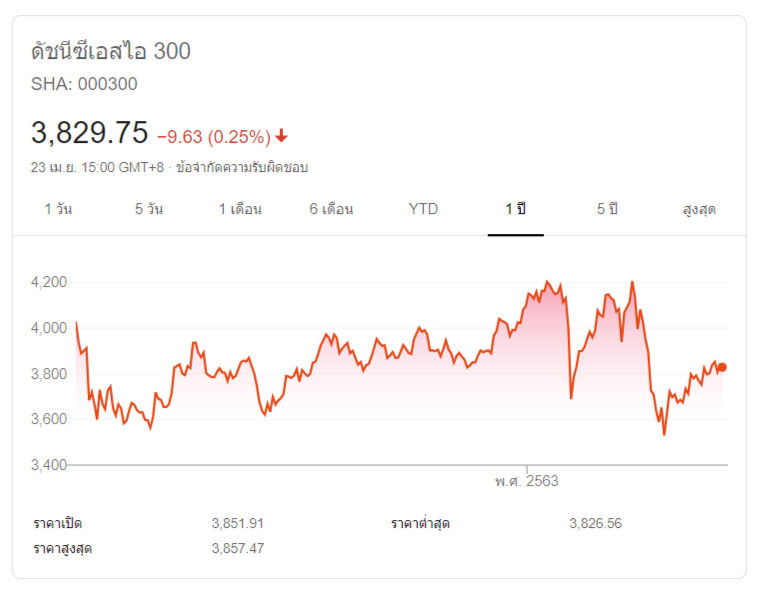The image size is (763, 596).
Task: Click the SHA: 000300 ticker text
Action: pyautogui.click(x=84, y=84)
